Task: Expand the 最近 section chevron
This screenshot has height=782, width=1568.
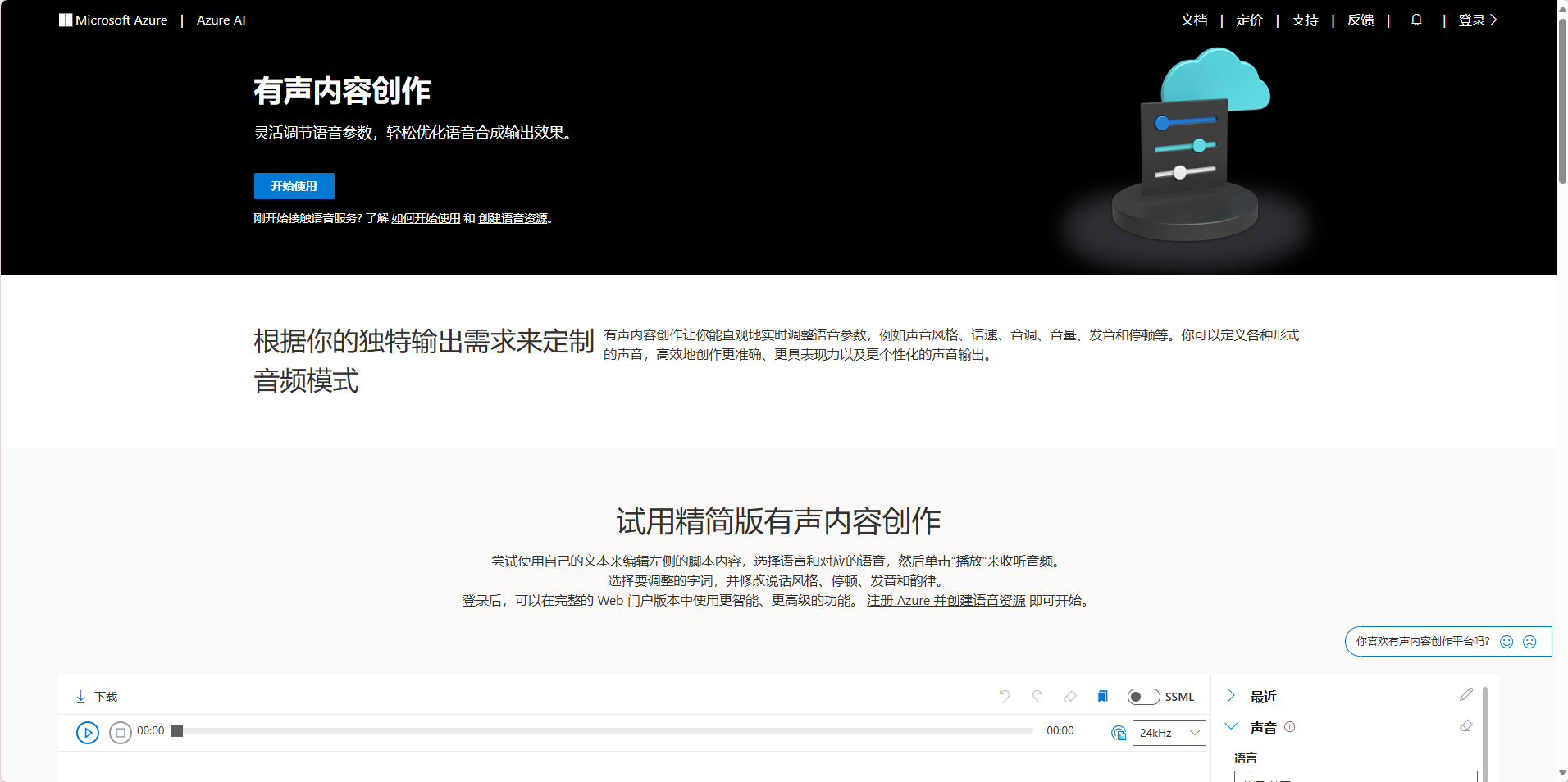Action: (1231, 695)
